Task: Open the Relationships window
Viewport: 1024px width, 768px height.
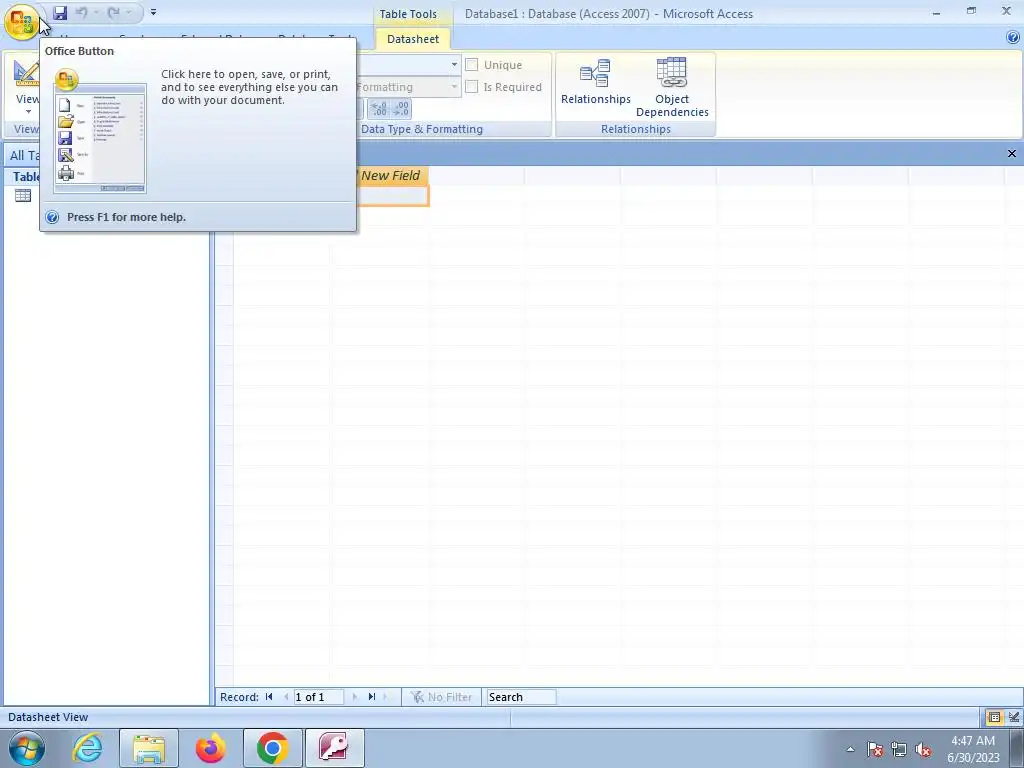Action: pyautogui.click(x=596, y=82)
